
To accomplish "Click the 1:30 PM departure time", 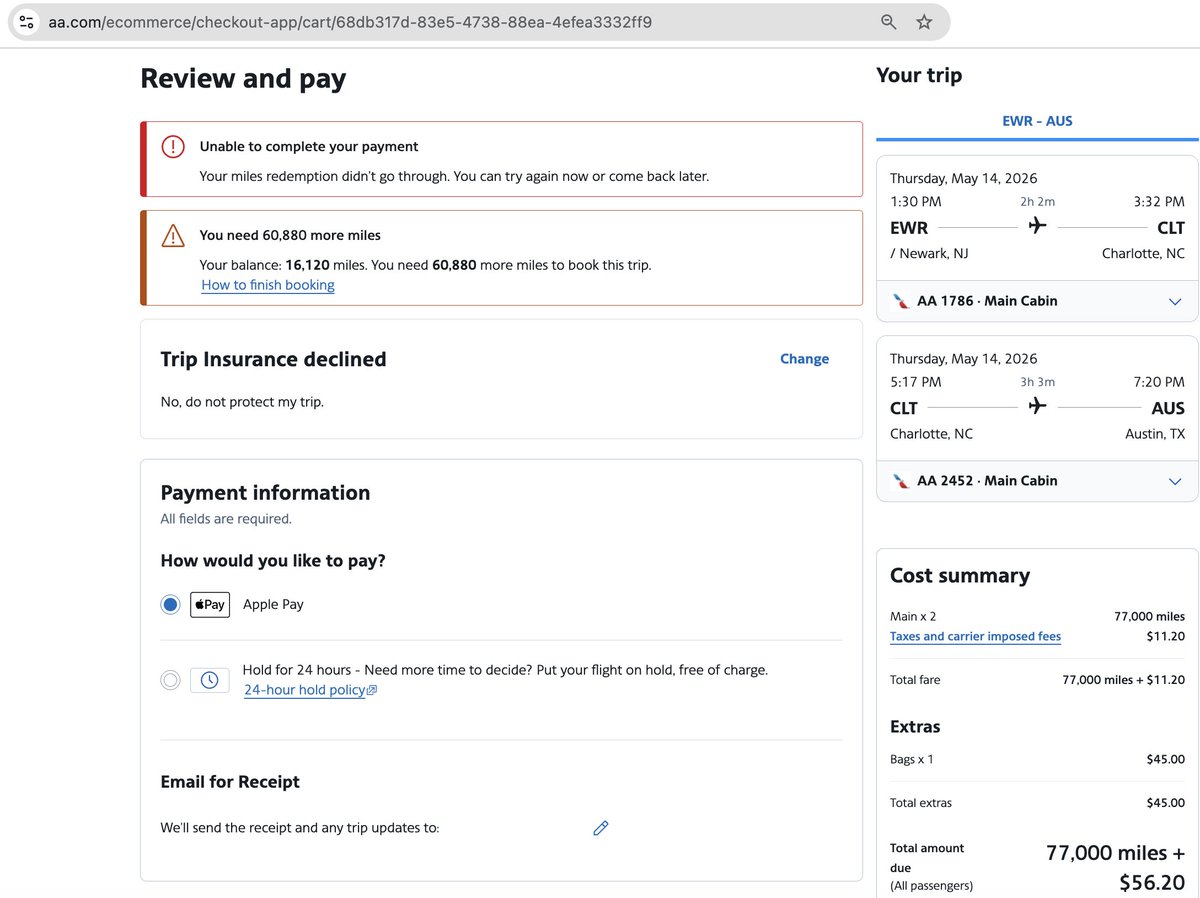I will tap(916, 201).
